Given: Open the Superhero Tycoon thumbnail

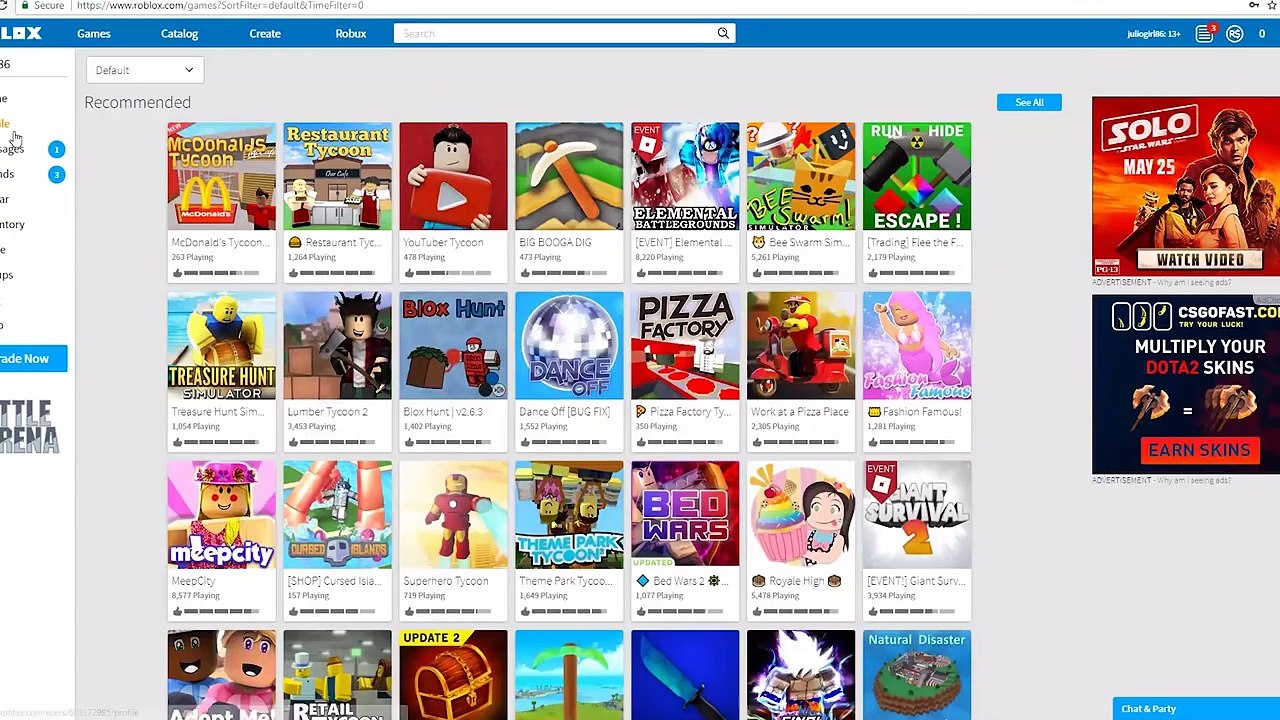Looking at the screenshot, I should (453, 514).
